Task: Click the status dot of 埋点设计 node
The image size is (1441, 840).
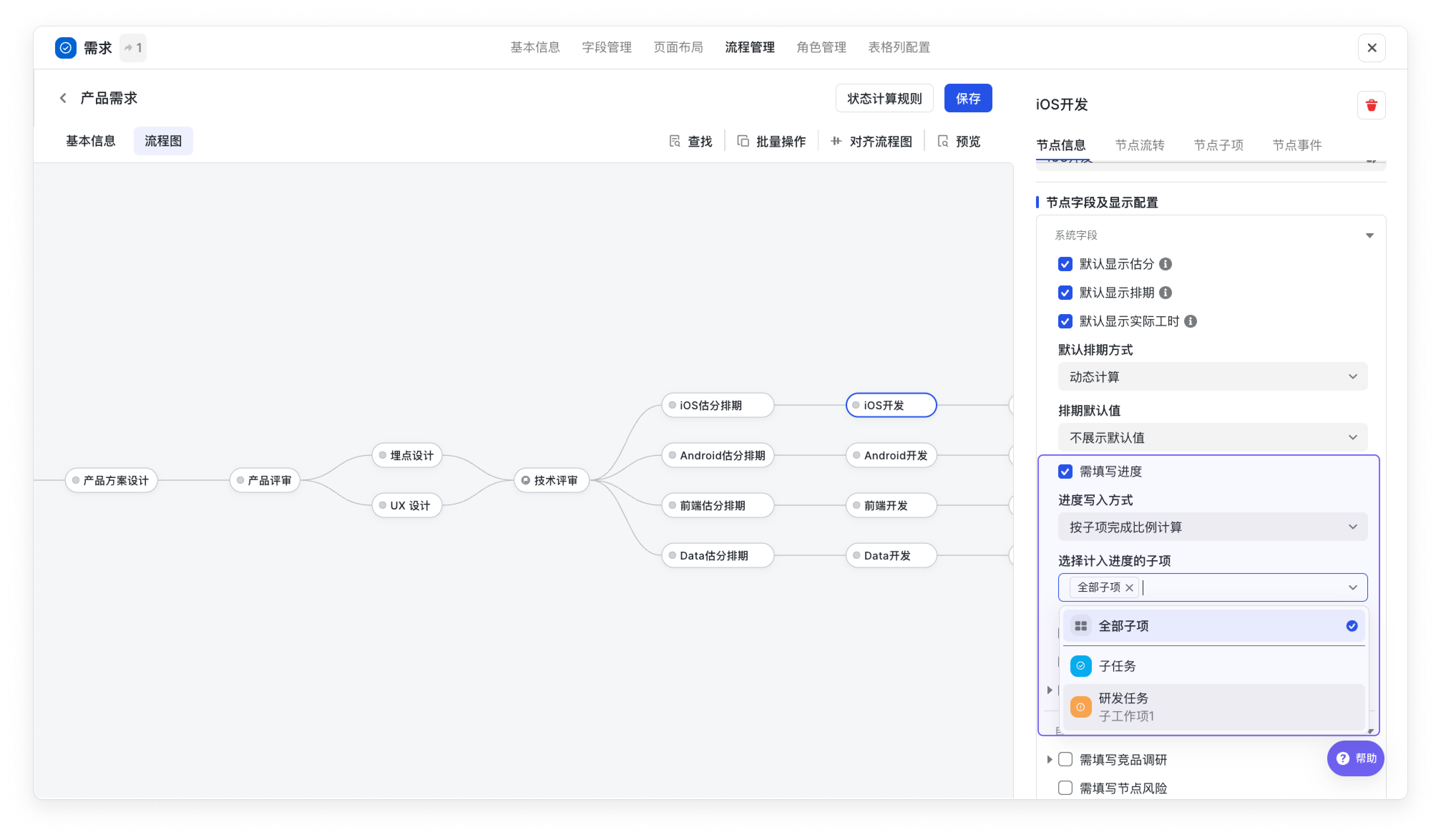Action: click(x=382, y=455)
